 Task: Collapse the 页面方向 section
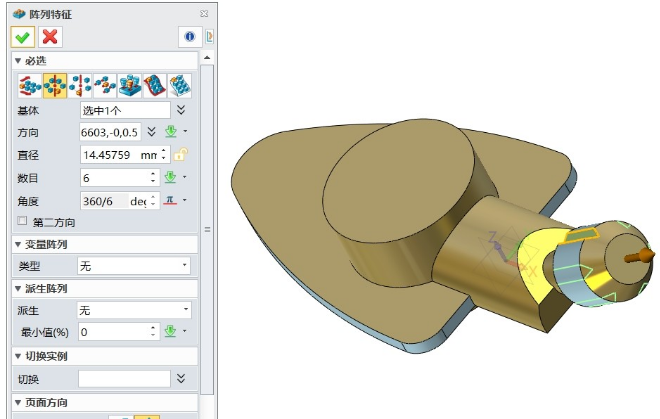pos(18,403)
